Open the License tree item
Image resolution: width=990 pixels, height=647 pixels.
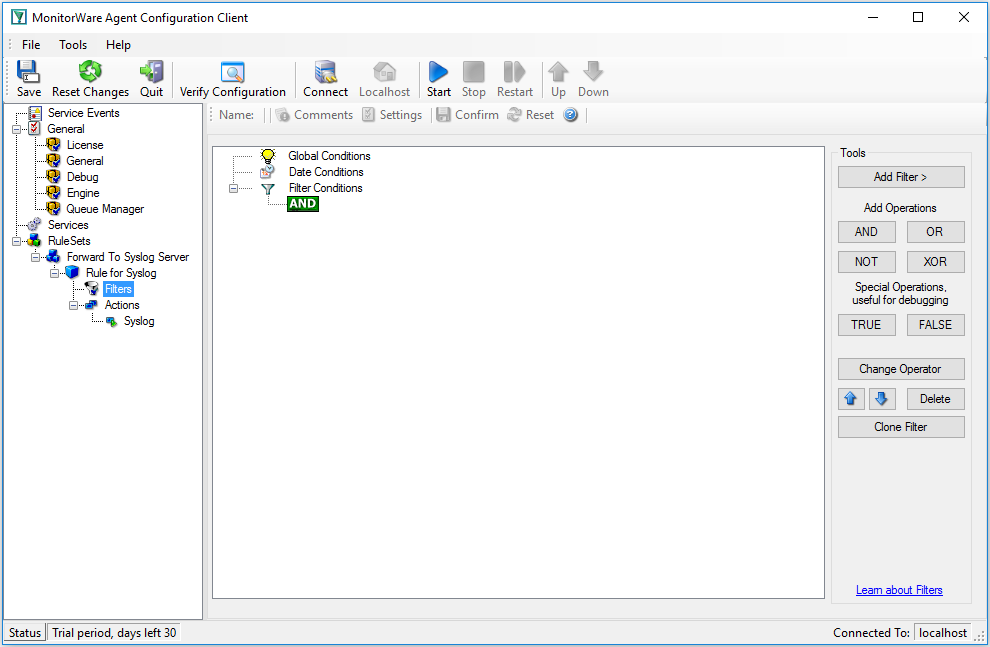pos(85,145)
